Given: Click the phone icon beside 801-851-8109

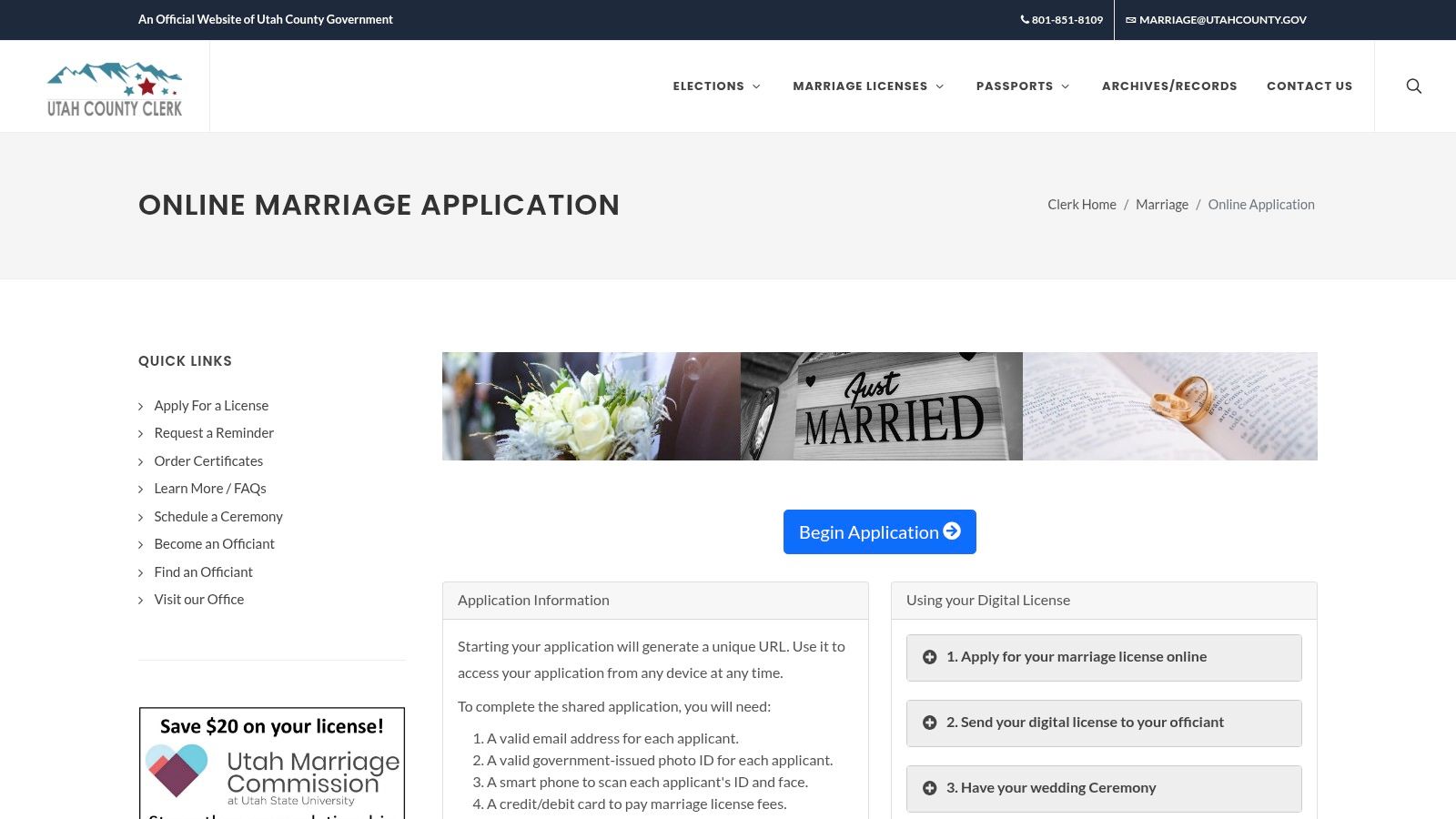Looking at the screenshot, I should point(1025,19).
